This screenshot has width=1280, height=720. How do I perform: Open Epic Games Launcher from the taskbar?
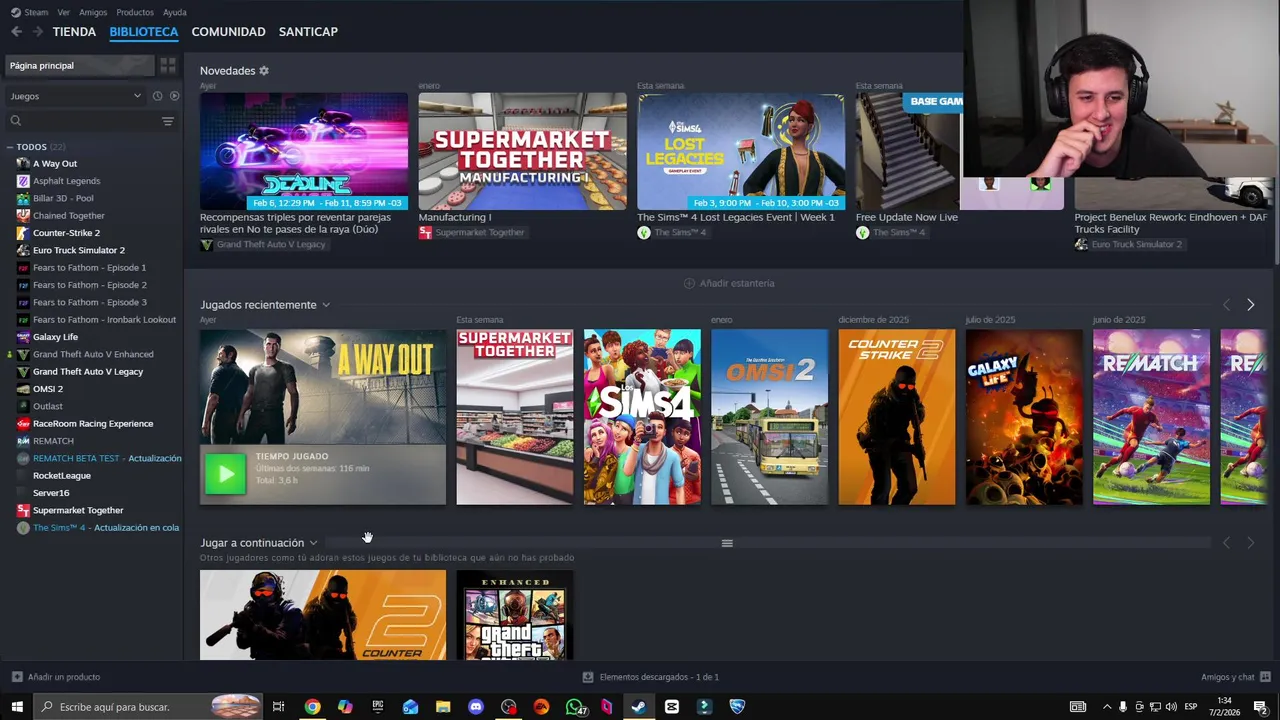pos(378,707)
